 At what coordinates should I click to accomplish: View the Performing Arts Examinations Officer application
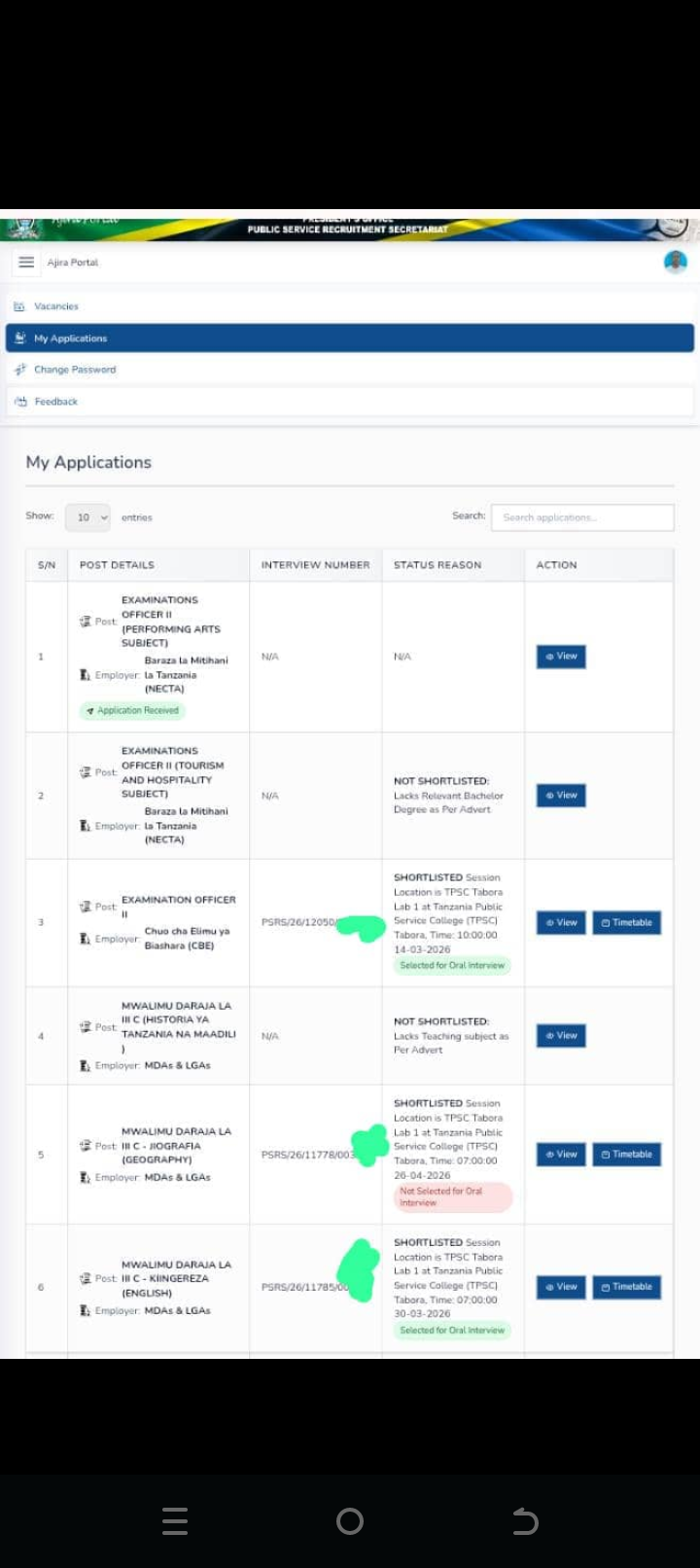point(561,657)
